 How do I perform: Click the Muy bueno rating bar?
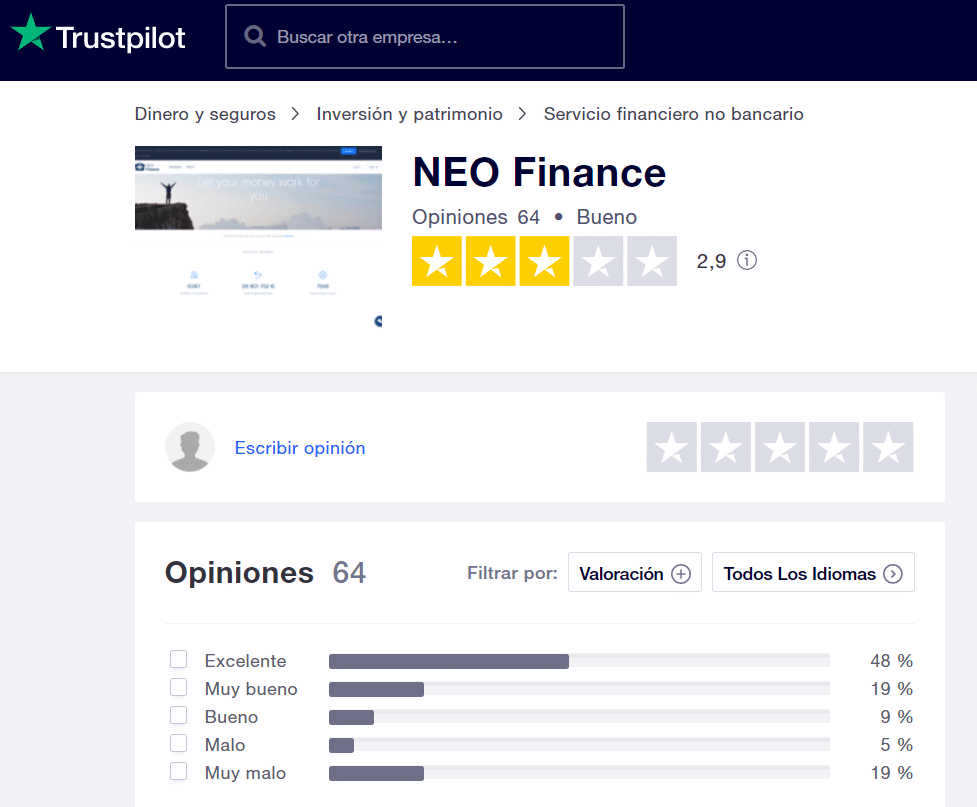(579, 689)
